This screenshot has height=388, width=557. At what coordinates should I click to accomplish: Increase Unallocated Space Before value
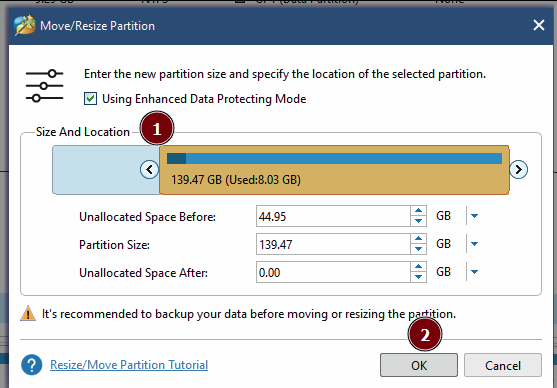418,211
